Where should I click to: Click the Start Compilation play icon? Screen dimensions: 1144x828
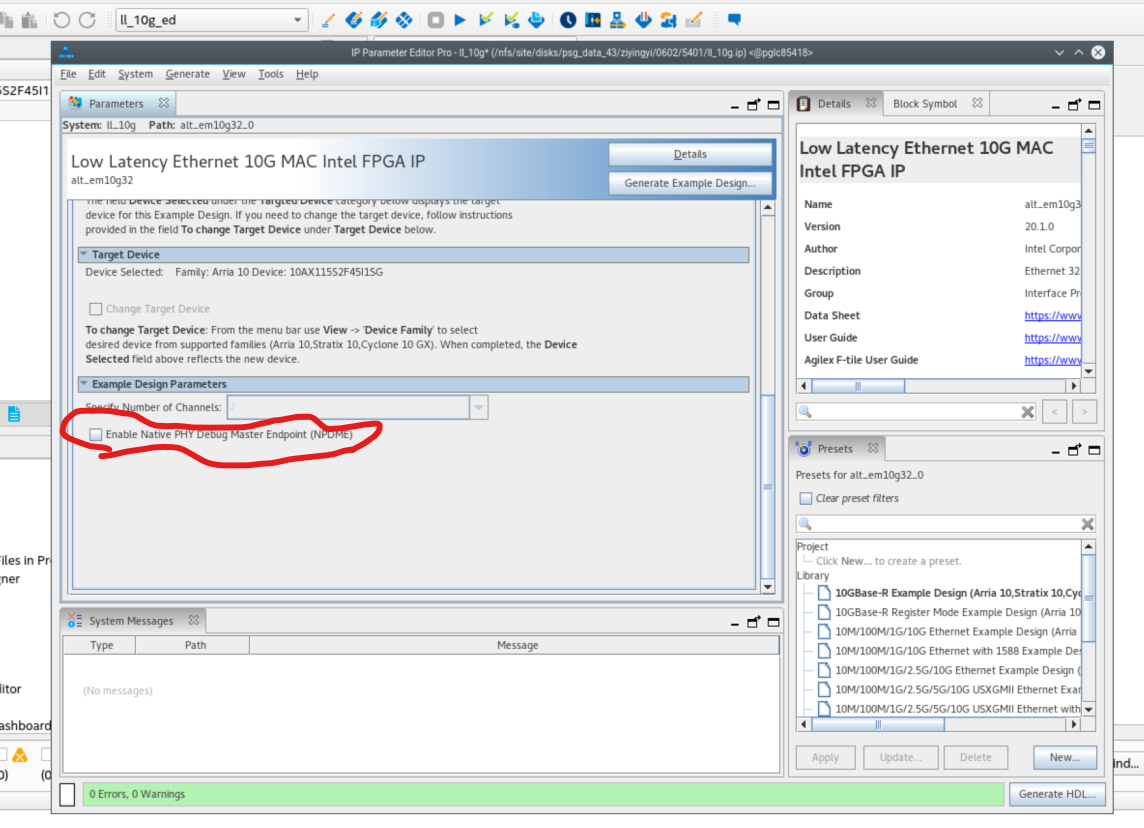pyautogui.click(x=460, y=20)
